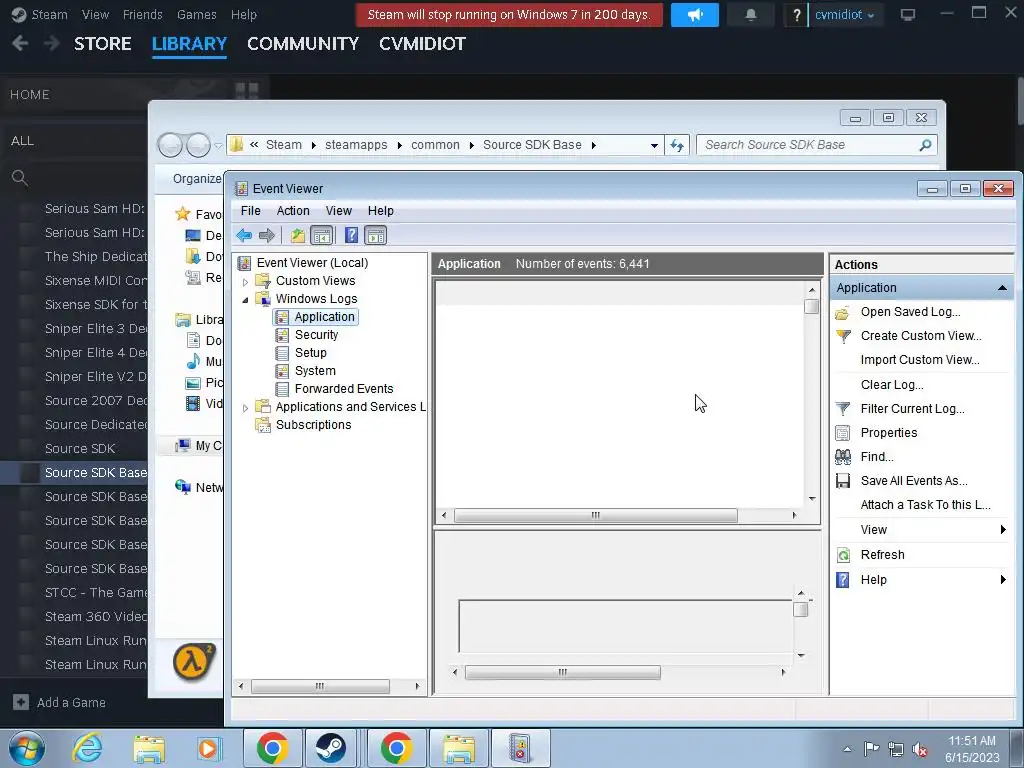The image size is (1024, 768).
Task: Open the Explorer address bar history dropdown
Action: [654, 145]
